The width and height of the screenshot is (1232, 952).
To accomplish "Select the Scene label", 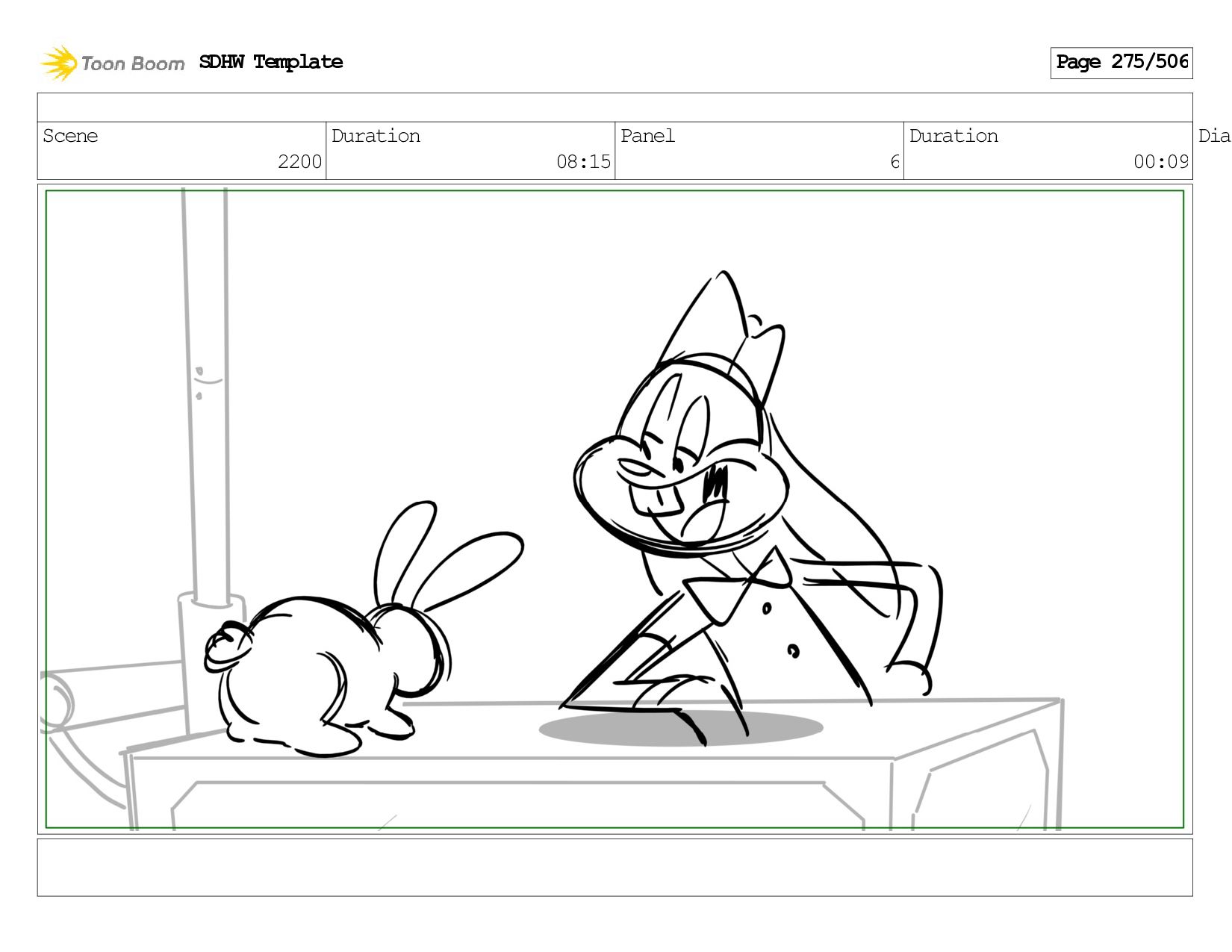I will point(70,136).
